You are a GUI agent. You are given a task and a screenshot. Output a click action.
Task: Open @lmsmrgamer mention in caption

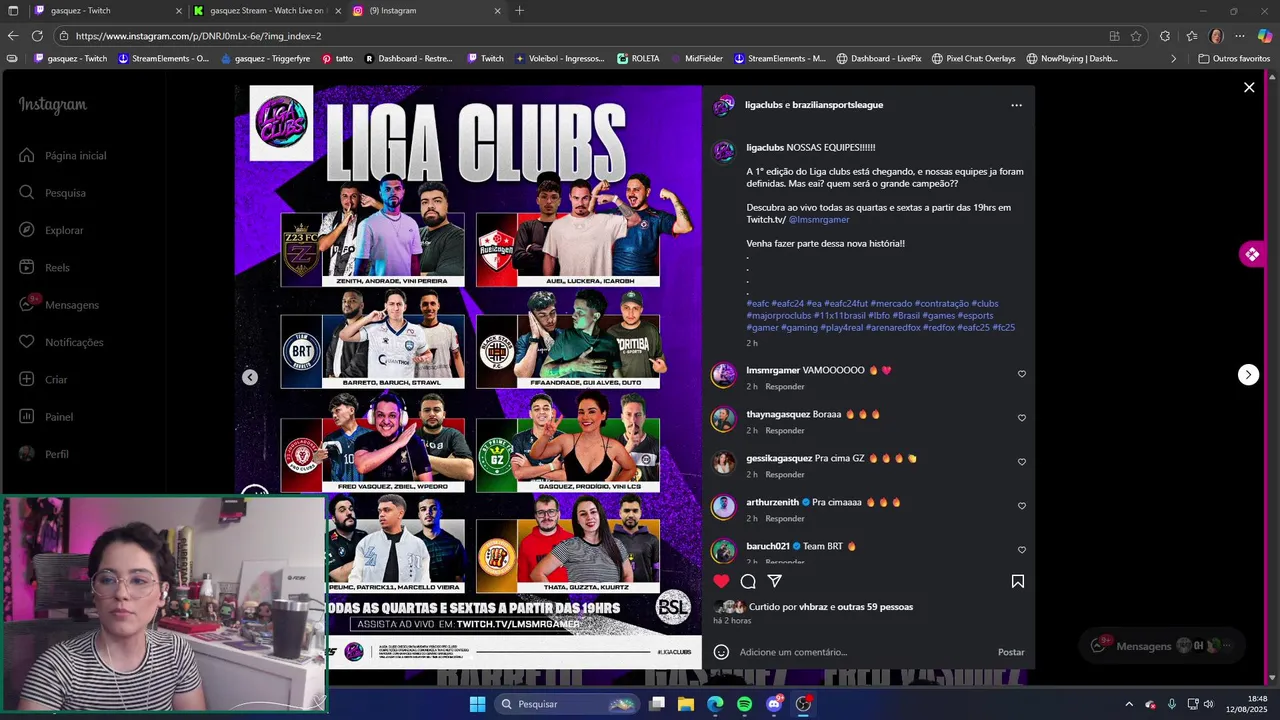[819, 219]
